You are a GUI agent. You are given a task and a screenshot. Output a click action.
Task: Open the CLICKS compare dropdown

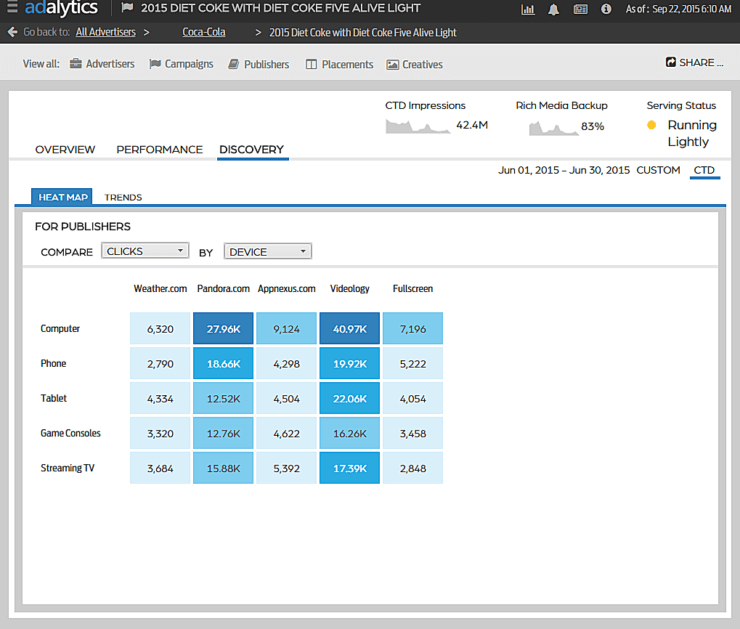pyautogui.click(x=145, y=251)
